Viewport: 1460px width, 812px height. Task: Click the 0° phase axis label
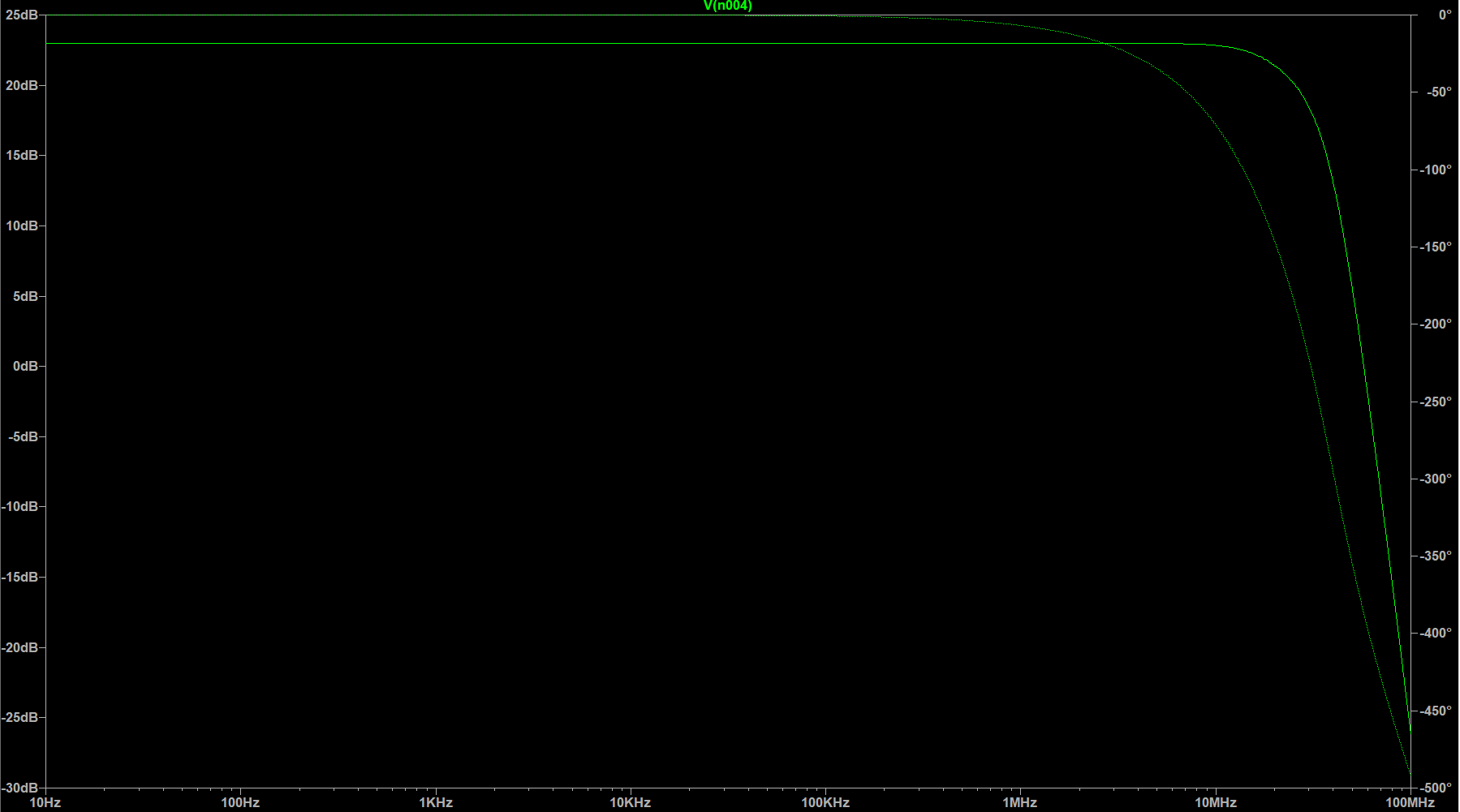coord(1445,15)
